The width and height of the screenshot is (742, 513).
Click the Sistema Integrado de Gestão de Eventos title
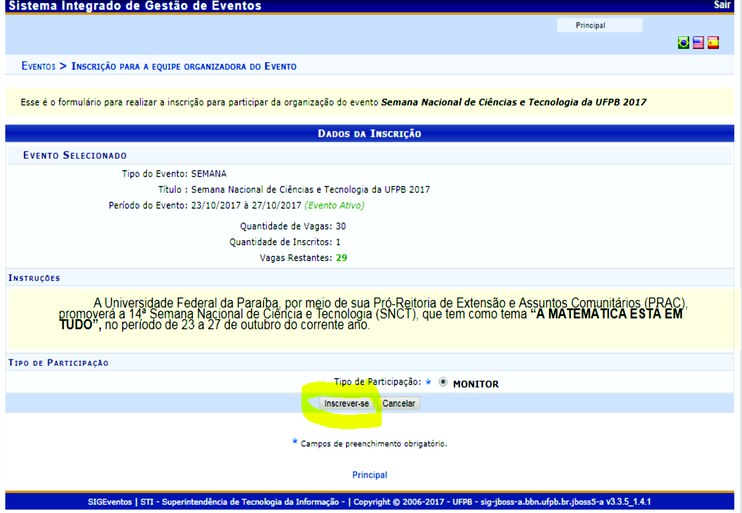[135, 6]
